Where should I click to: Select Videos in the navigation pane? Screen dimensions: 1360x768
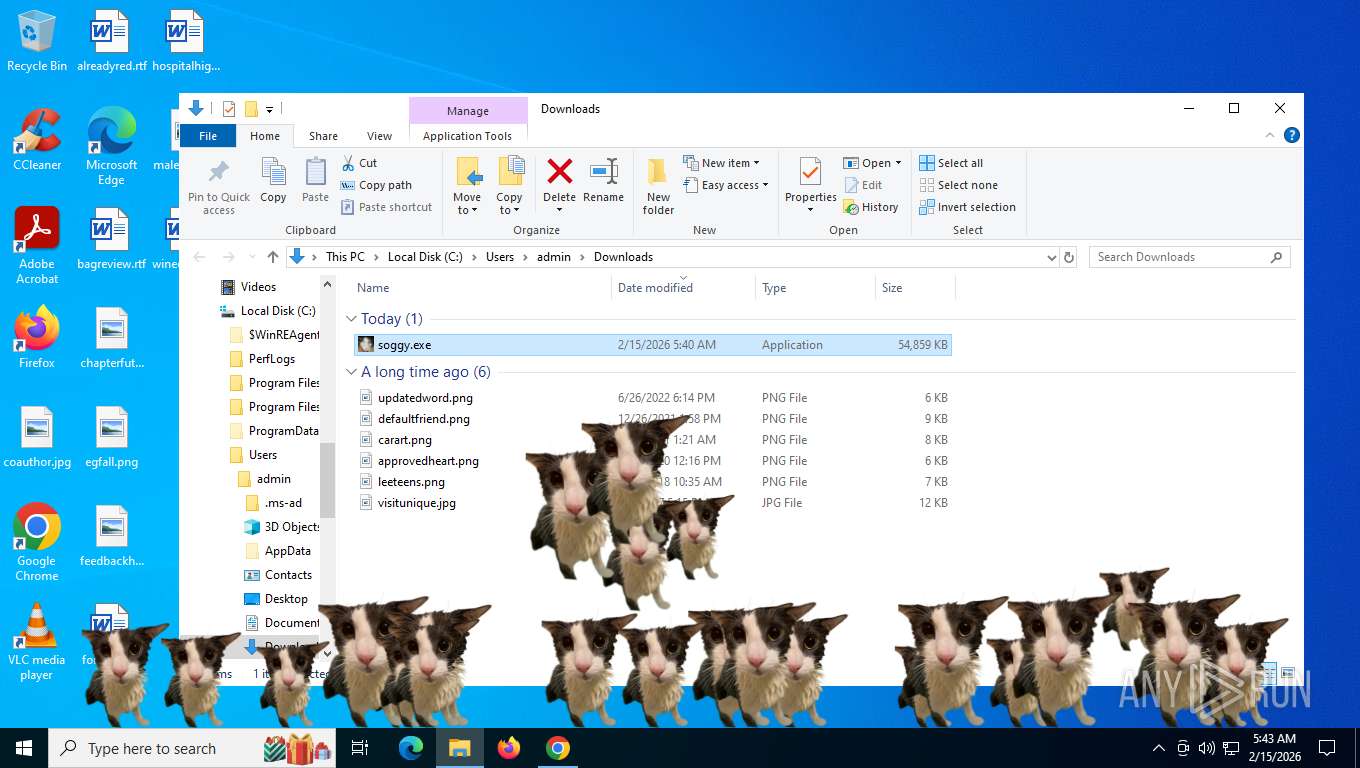[x=258, y=287]
